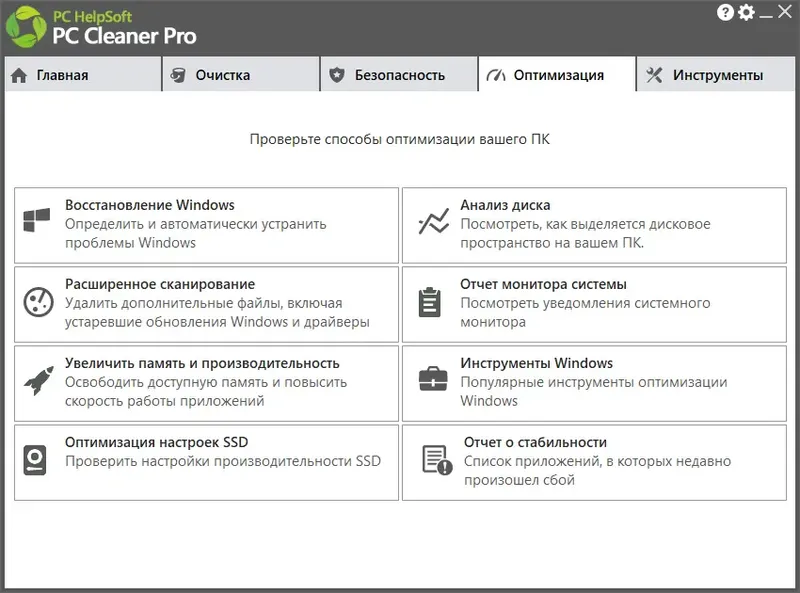The image size is (800, 593).
Task: Go to the Безопасность tab
Action: (399, 75)
